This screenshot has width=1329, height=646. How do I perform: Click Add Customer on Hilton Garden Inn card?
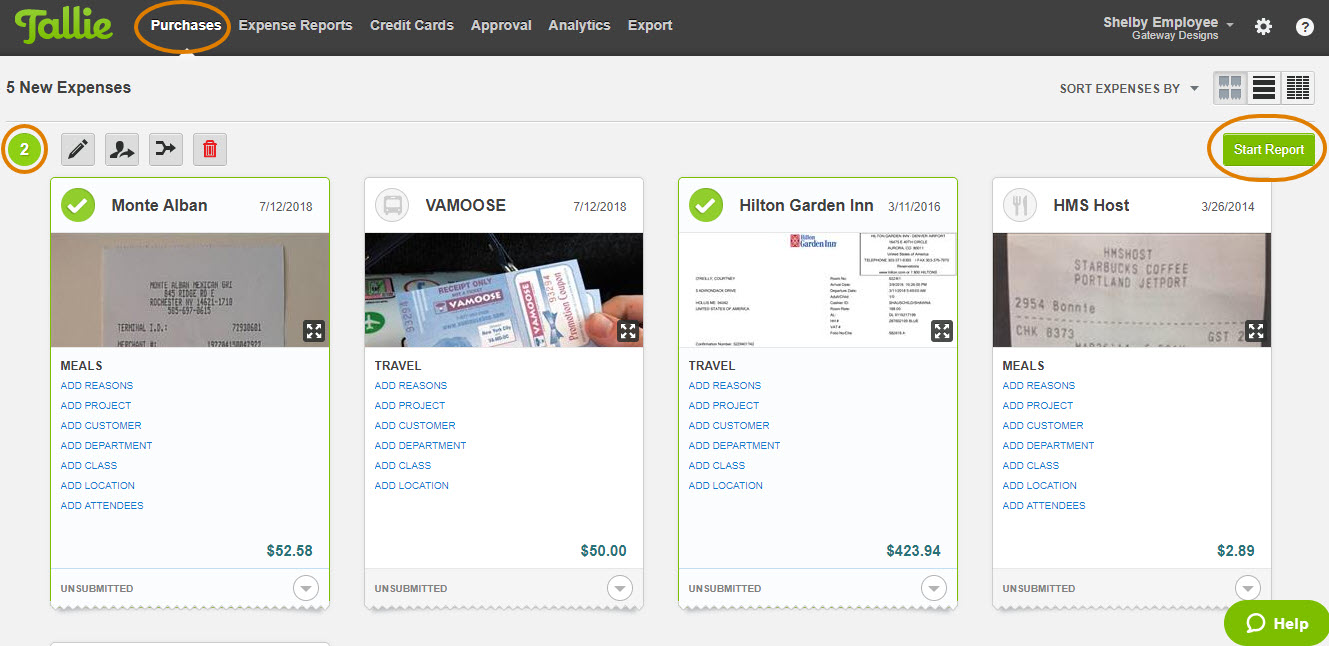(729, 426)
